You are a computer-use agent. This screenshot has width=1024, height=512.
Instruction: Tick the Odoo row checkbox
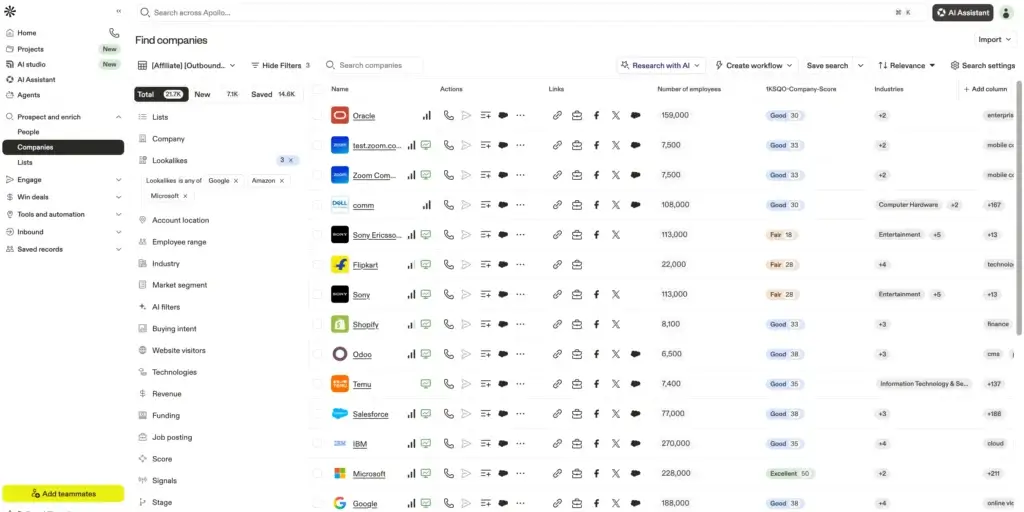tap(317, 354)
